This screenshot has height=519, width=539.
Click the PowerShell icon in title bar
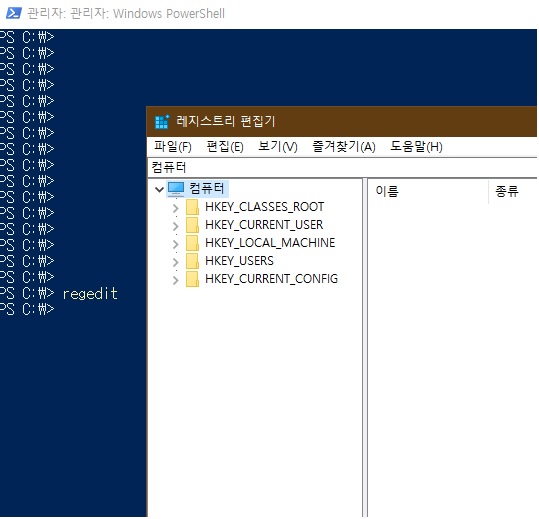[x=14, y=14]
